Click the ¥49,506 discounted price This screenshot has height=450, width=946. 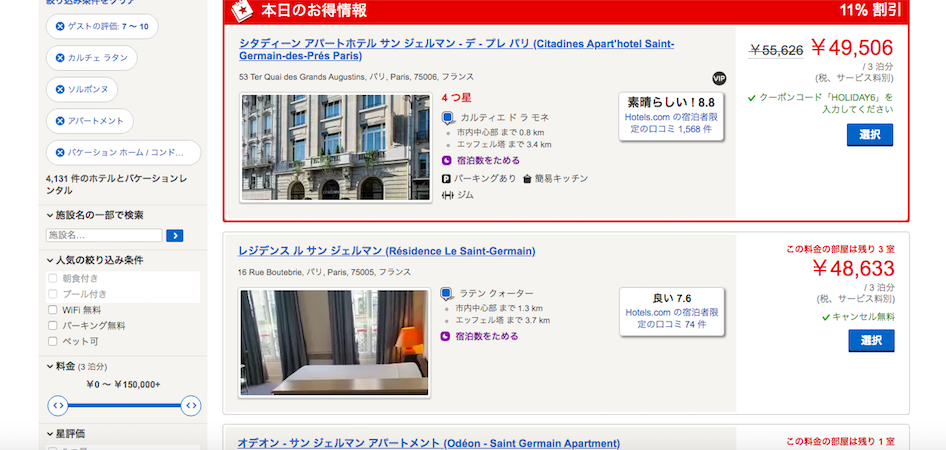(x=852, y=48)
